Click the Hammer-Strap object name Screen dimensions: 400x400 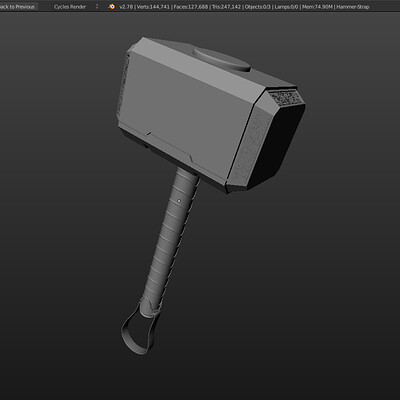pyautogui.click(x=353, y=7)
